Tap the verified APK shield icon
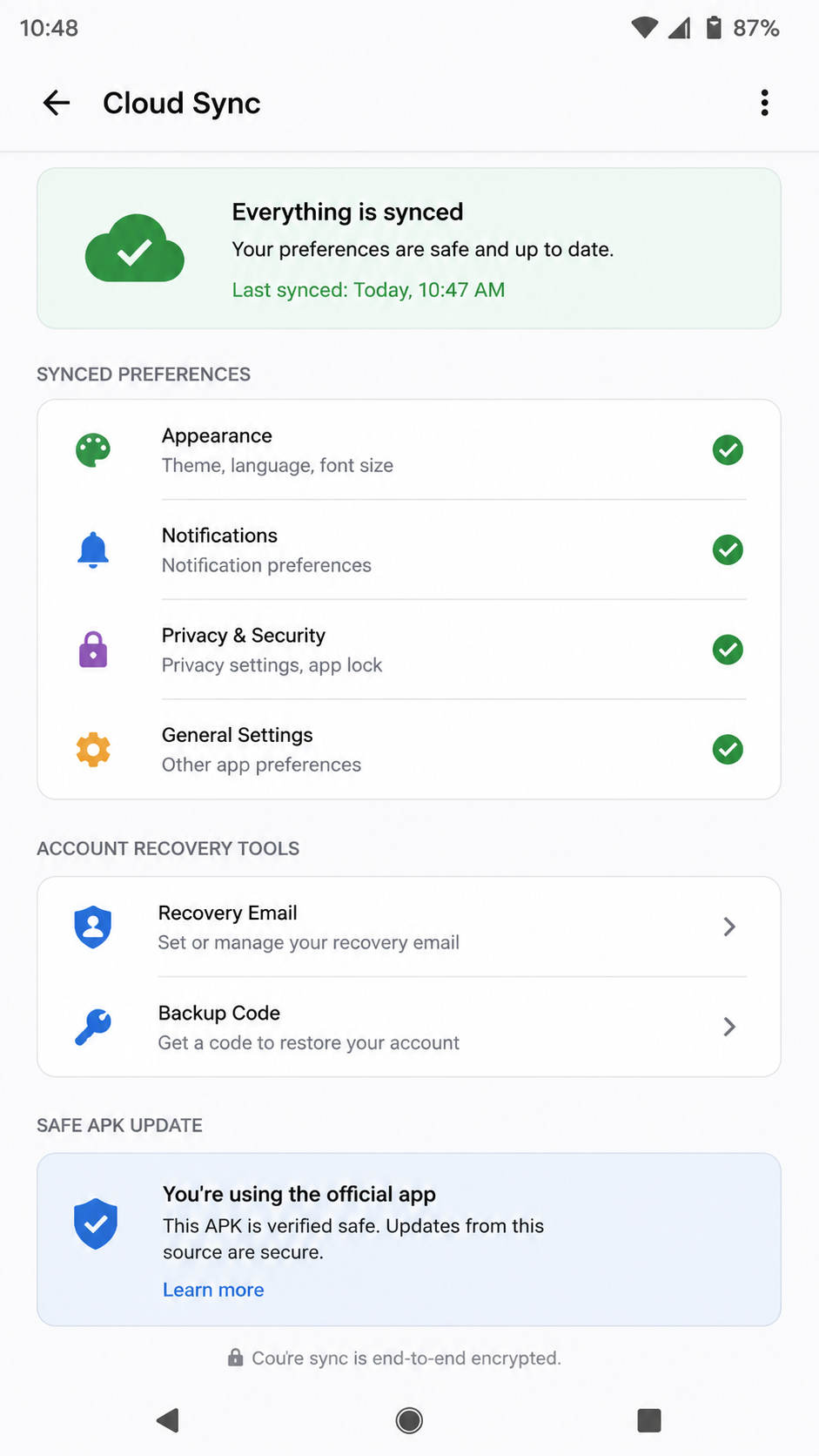The width and height of the screenshot is (819, 1456). [96, 1223]
